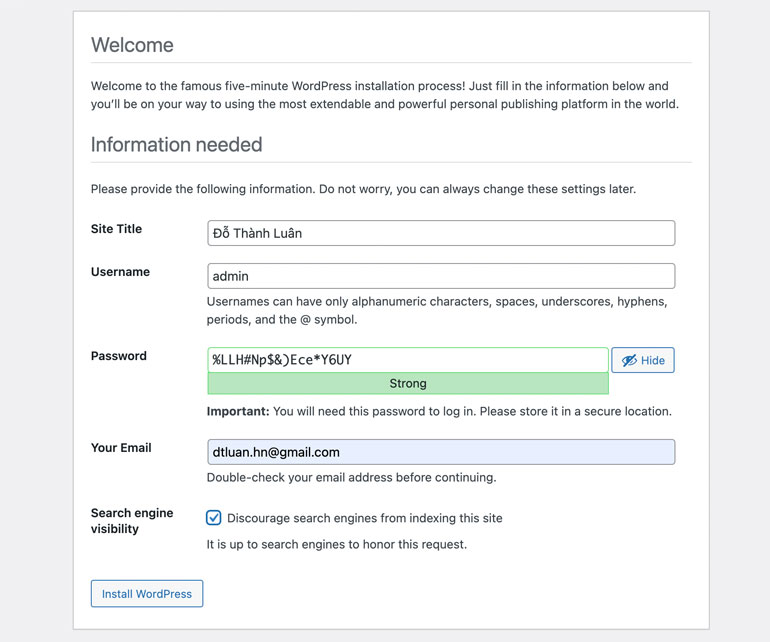Image resolution: width=770 pixels, height=642 pixels.
Task: Click the Site Title label
Action: [x=116, y=229]
